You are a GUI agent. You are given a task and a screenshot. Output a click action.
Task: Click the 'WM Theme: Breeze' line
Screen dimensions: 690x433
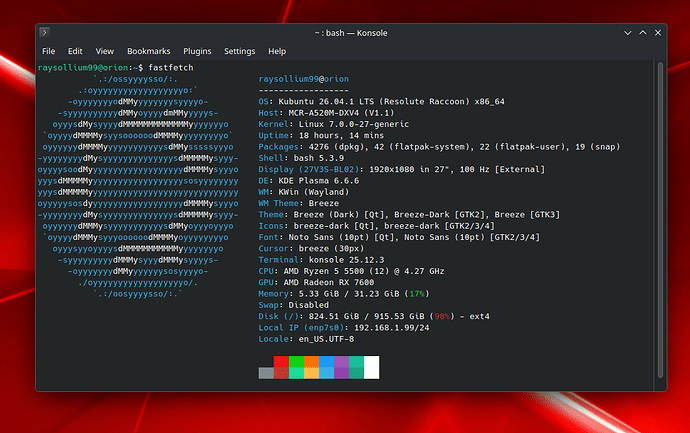[299, 203]
